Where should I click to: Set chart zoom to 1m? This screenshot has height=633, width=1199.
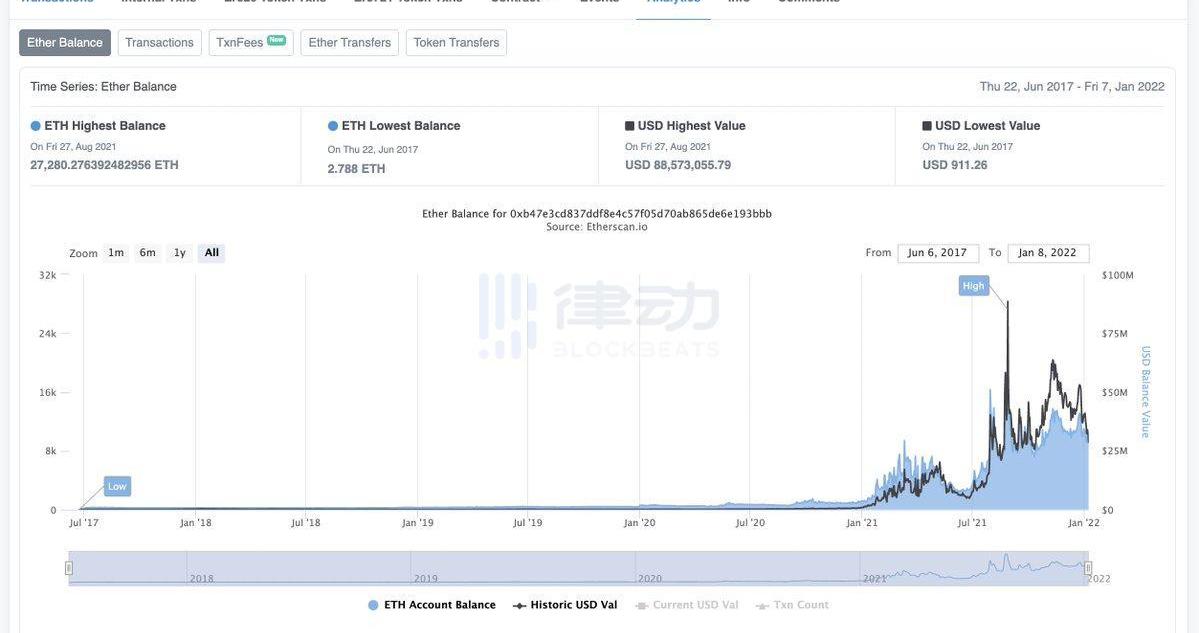(116, 253)
